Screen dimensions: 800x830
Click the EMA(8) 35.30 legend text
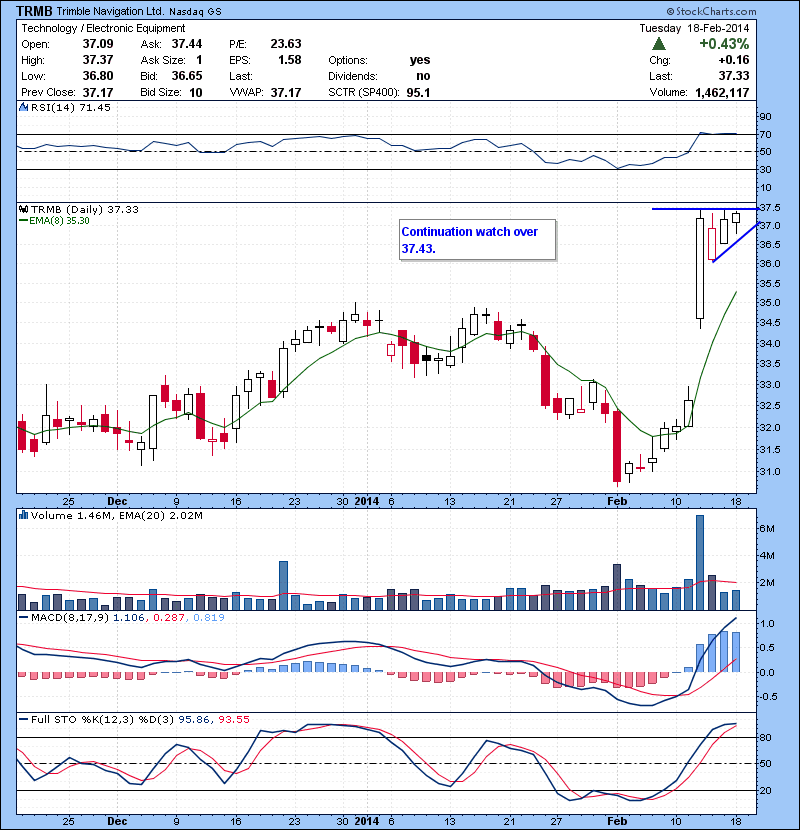click(x=59, y=221)
